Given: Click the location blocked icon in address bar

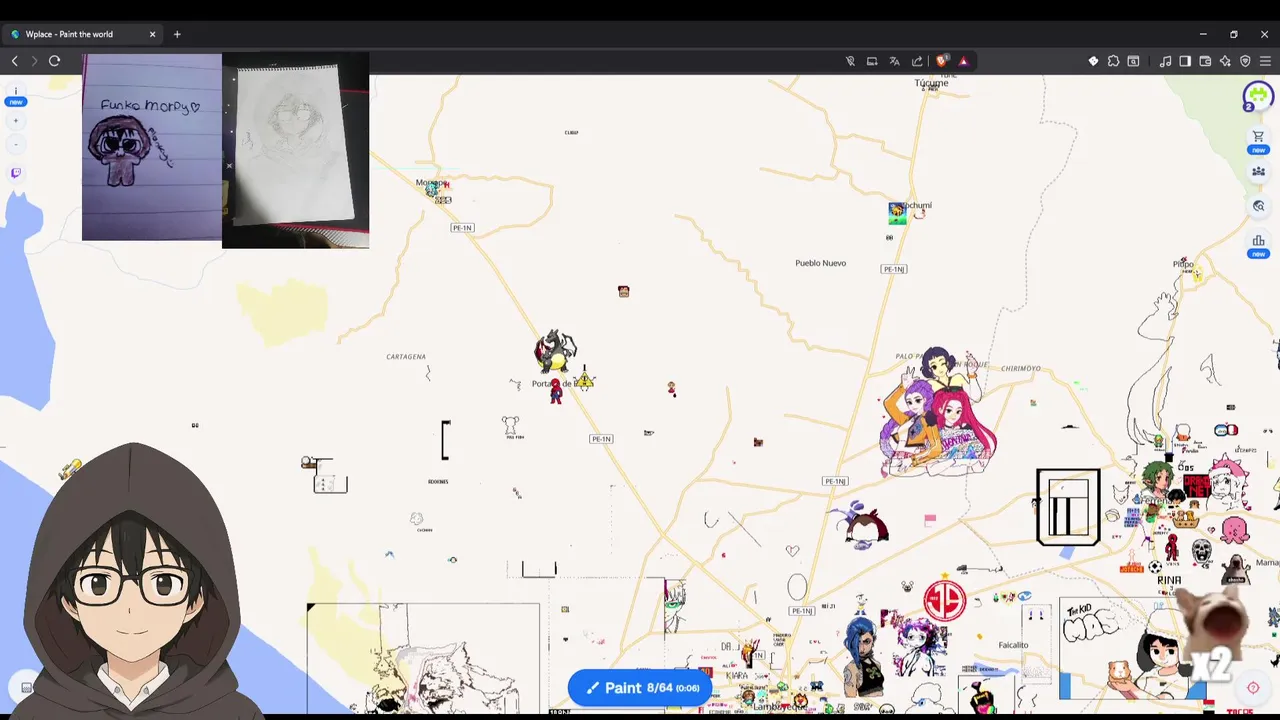Looking at the screenshot, I should click(850, 61).
